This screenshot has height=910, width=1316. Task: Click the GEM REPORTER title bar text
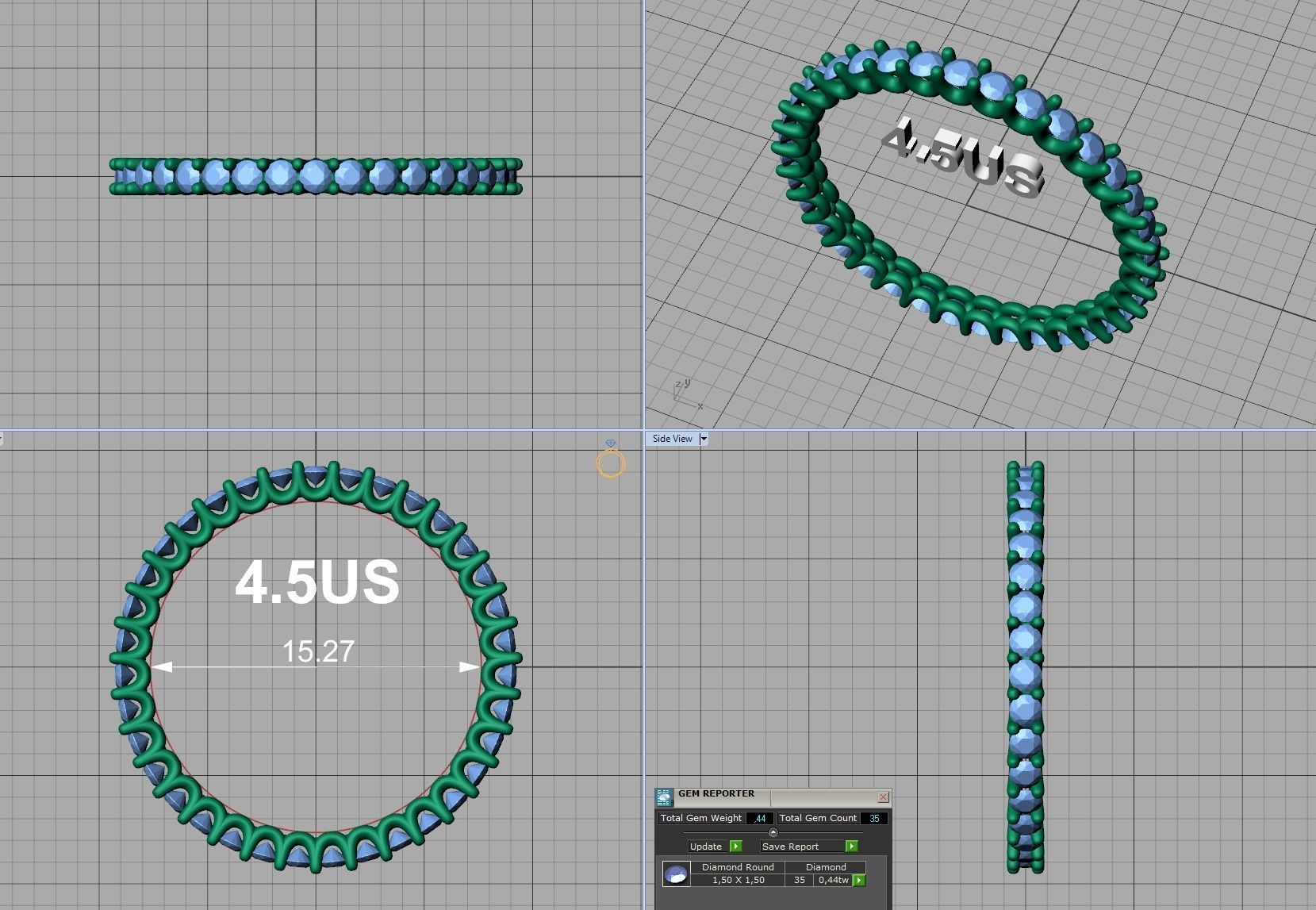(x=716, y=794)
